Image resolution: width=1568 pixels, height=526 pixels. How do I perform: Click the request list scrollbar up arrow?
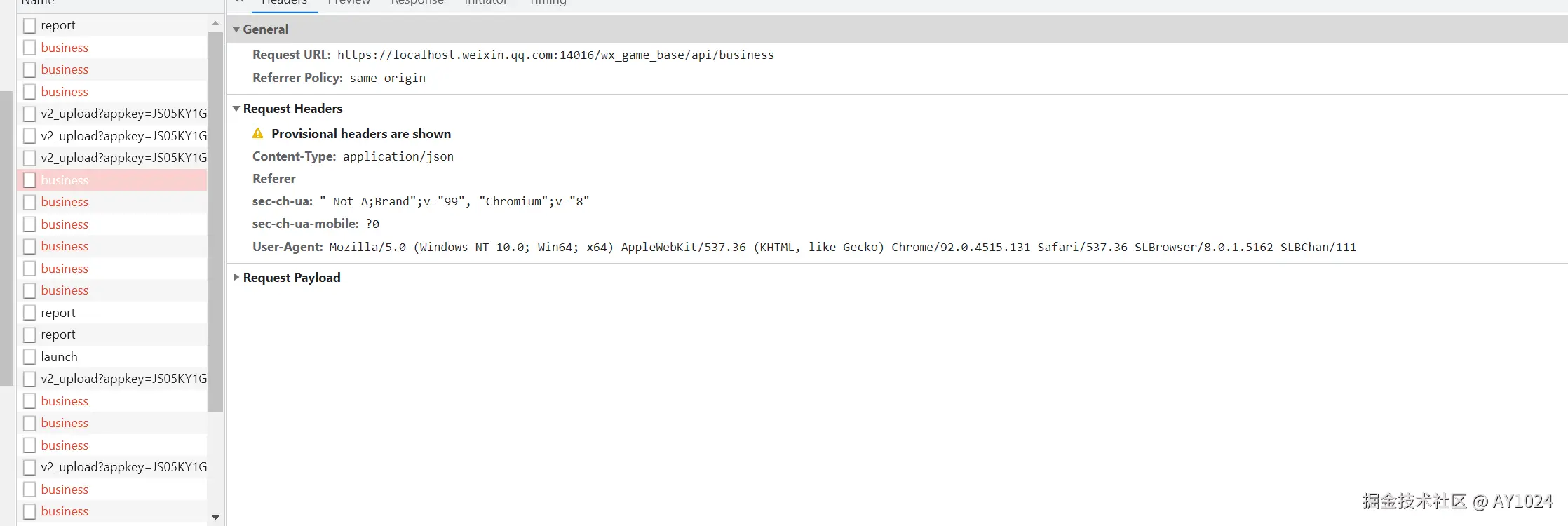215,24
